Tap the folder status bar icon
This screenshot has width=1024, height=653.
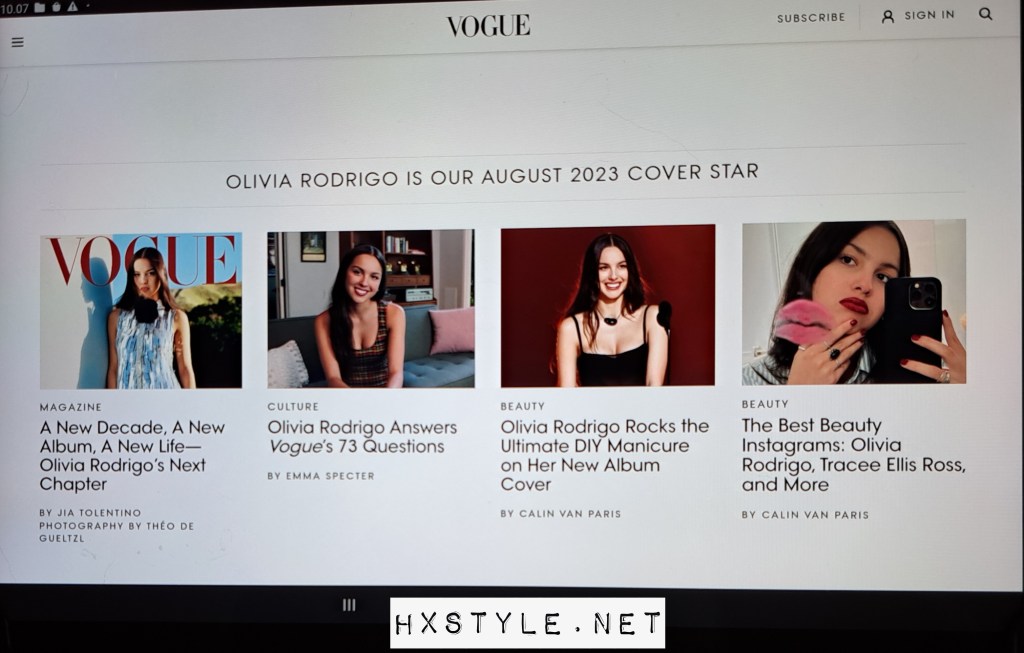click(x=40, y=8)
